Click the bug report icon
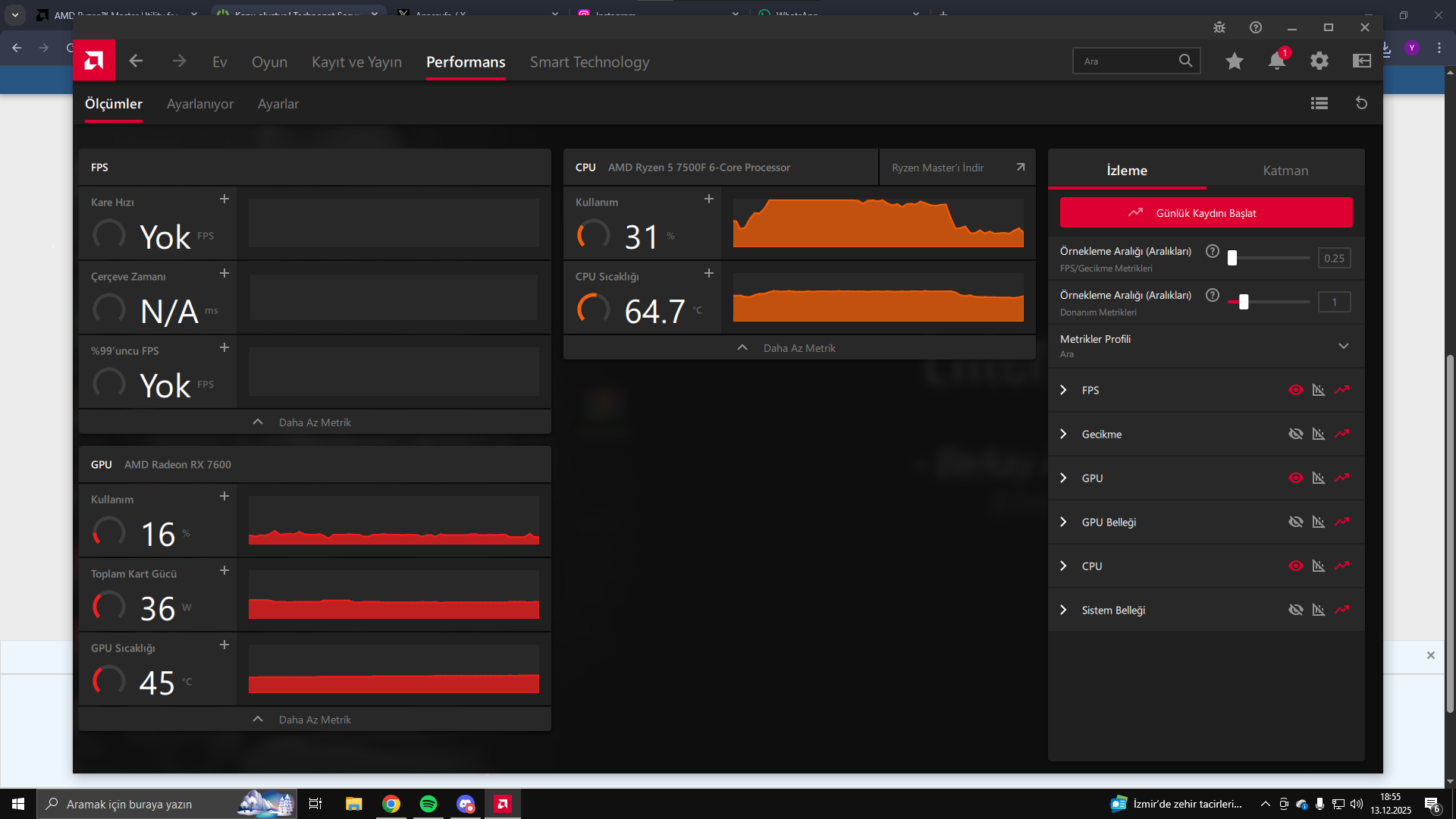1456x819 pixels. click(x=1219, y=27)
